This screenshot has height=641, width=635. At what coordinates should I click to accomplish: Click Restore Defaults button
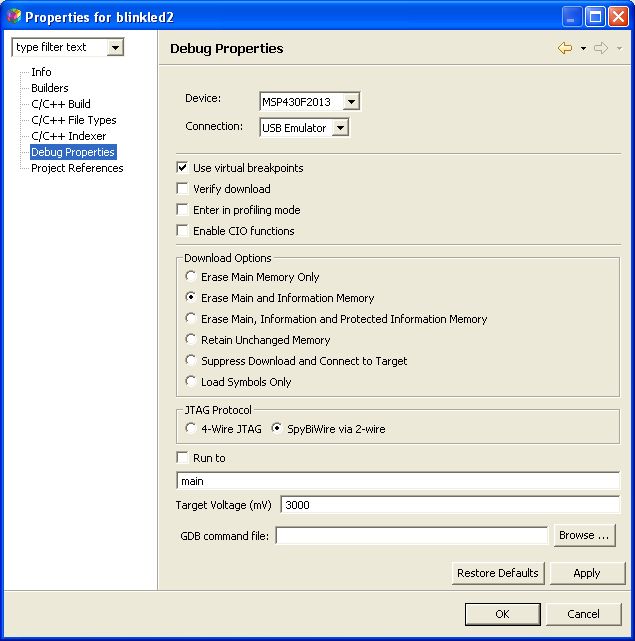pos(498,573)
